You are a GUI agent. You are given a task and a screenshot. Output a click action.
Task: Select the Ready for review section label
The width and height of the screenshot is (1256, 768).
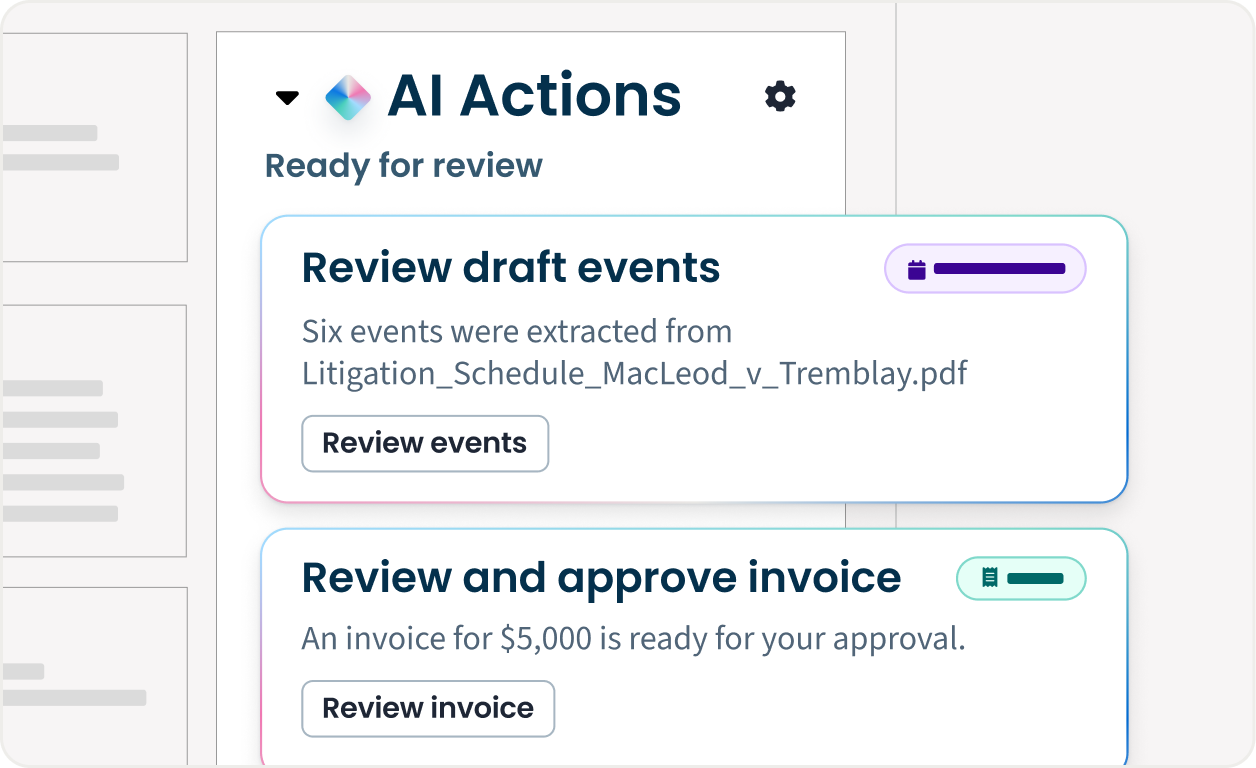[x=403, y=166]
